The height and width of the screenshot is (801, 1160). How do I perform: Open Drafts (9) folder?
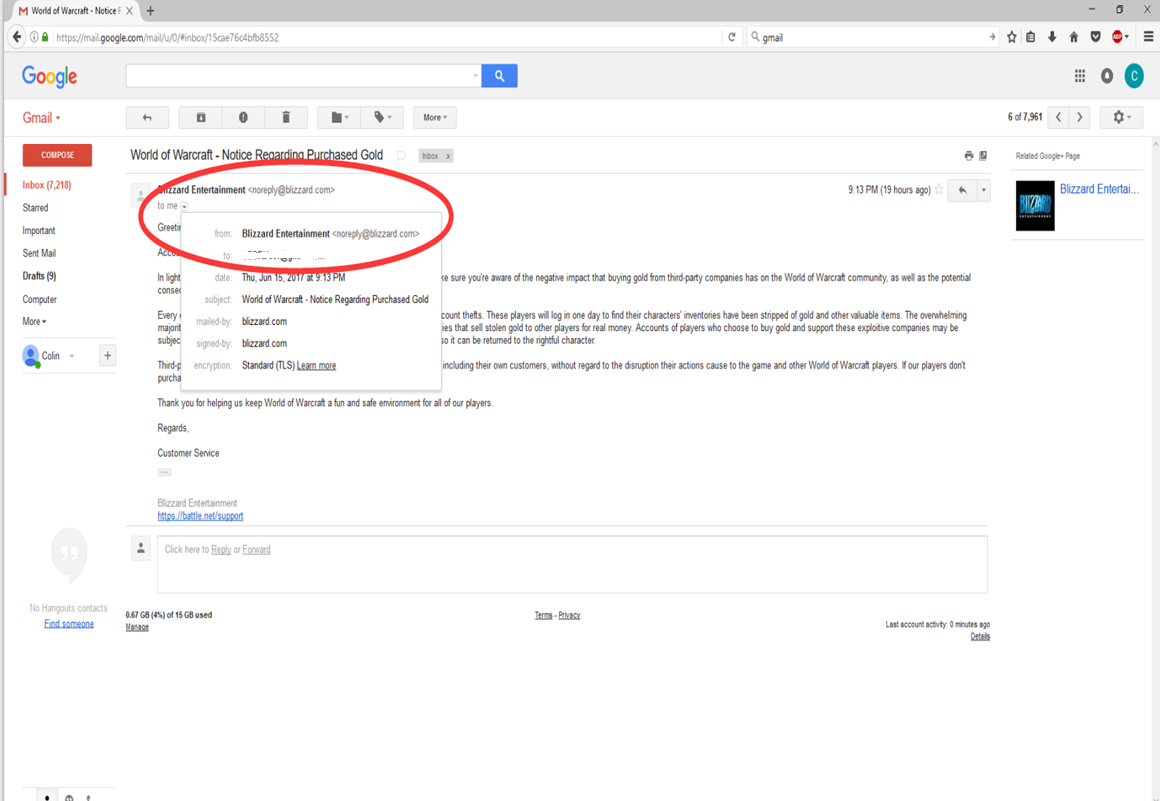pos(39,276)
